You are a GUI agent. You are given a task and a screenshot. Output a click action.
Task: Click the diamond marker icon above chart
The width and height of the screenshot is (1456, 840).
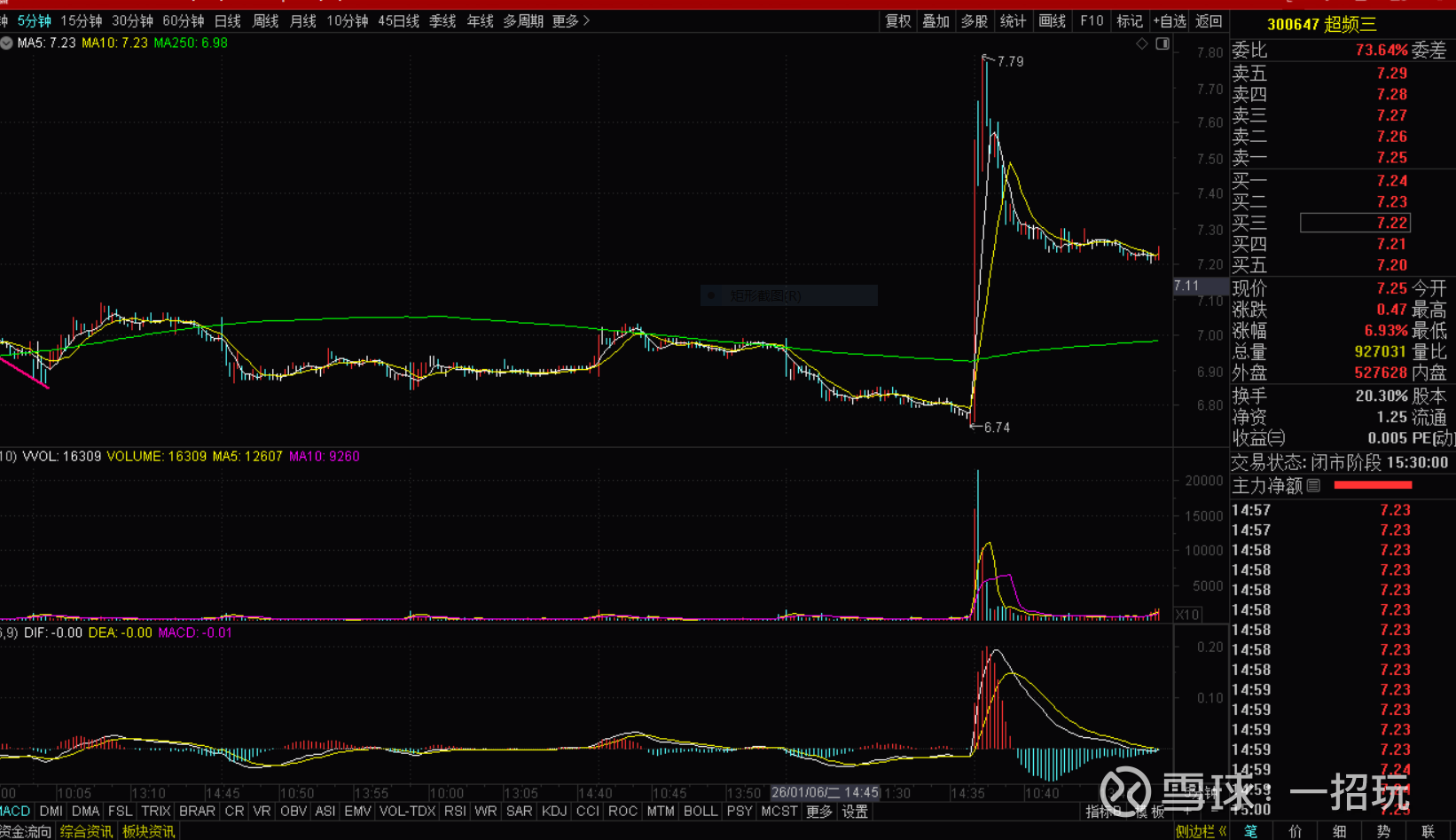click(1142, 43)
